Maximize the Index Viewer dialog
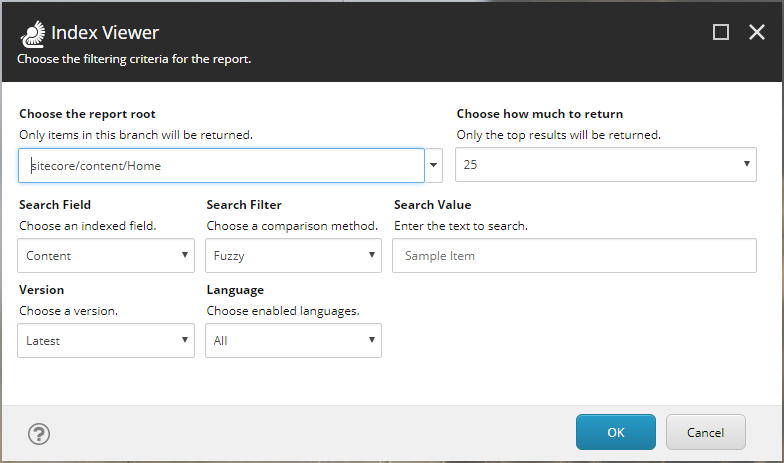The image size is (784, 463). tap(721, 32)
